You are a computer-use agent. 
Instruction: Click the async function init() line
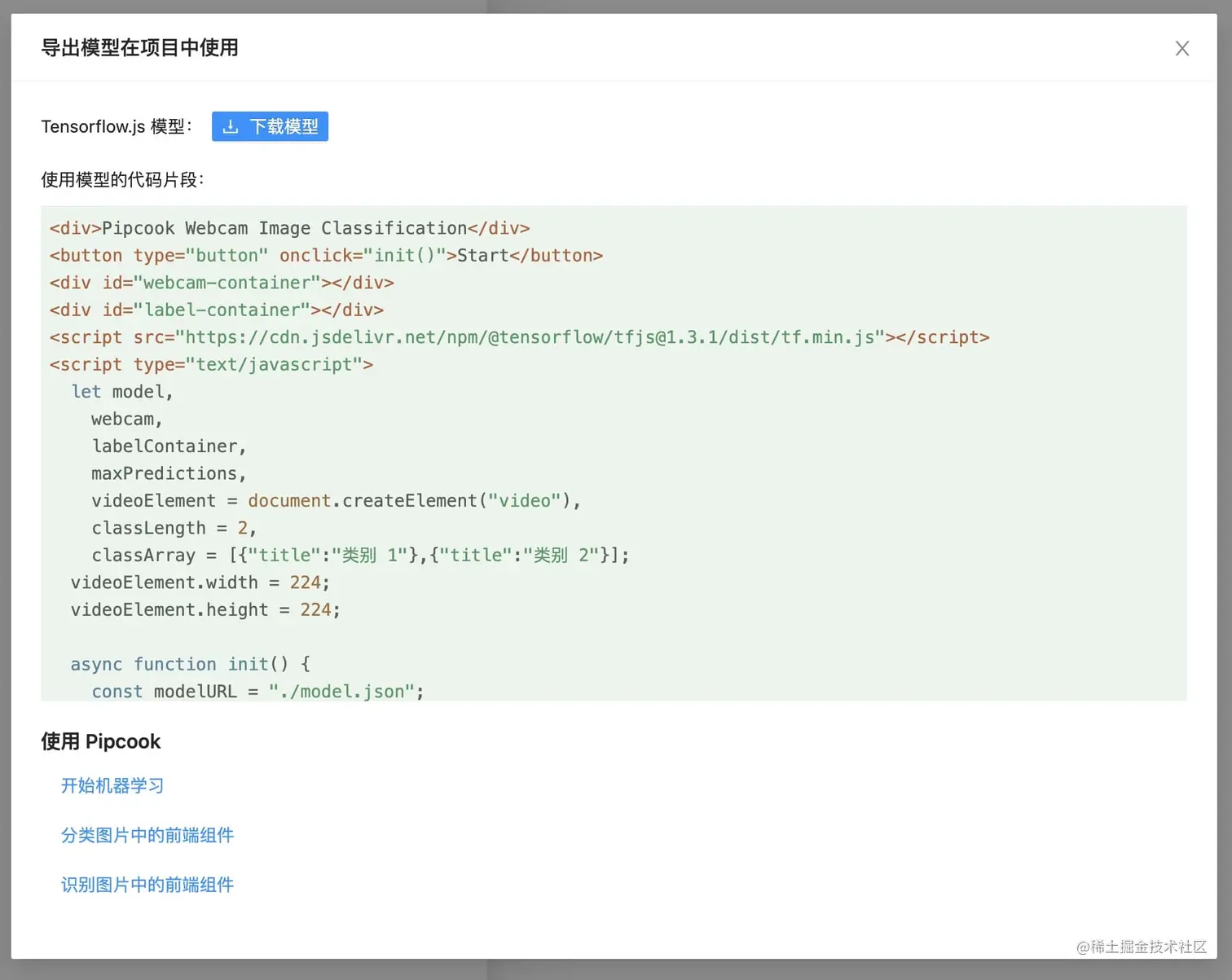(x=190, y=664)
